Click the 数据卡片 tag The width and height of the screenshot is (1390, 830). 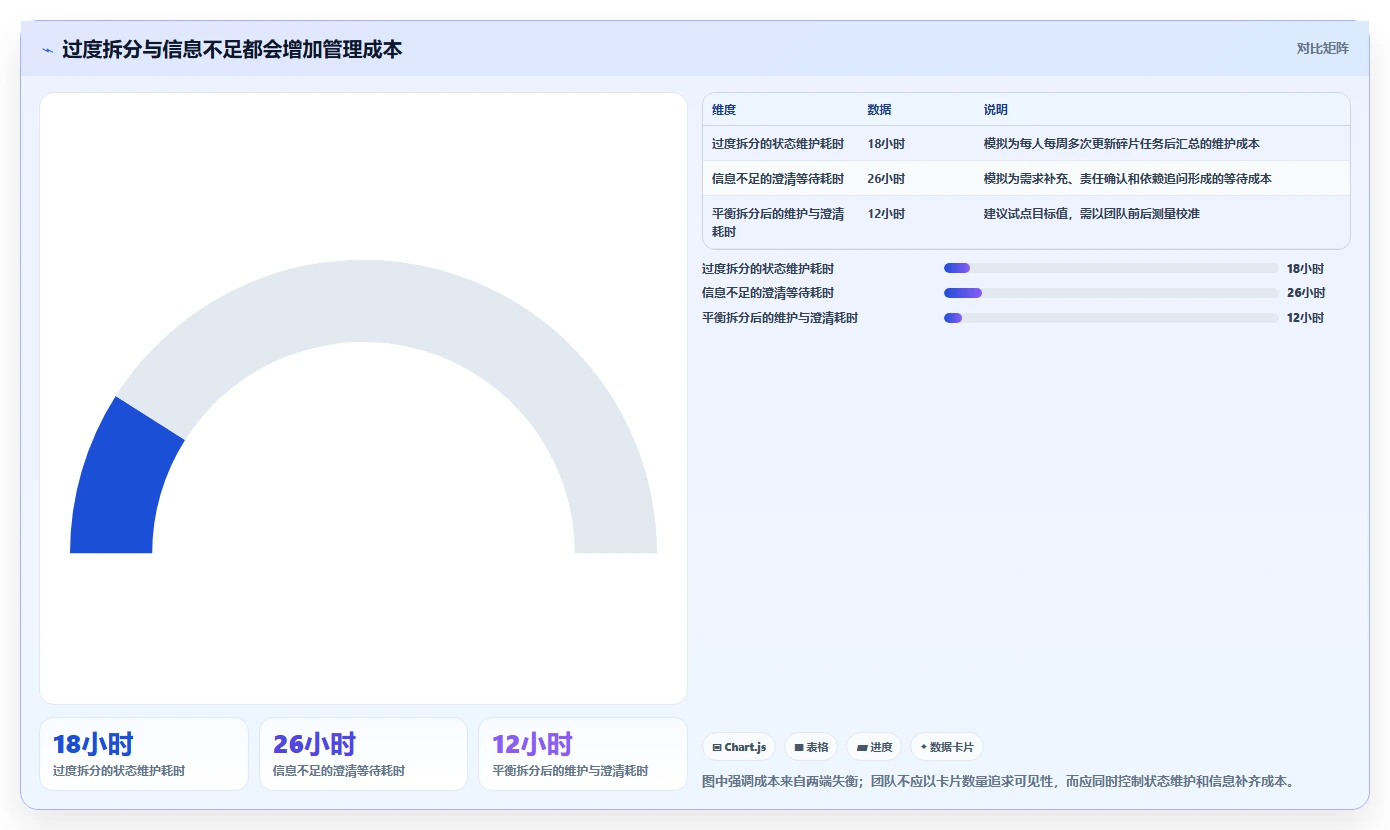click(946, 747)
